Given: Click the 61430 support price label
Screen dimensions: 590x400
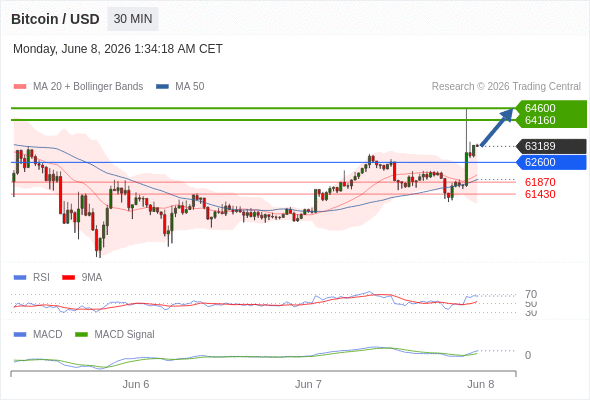Looking at the screenshot, I should pos(540,194).
